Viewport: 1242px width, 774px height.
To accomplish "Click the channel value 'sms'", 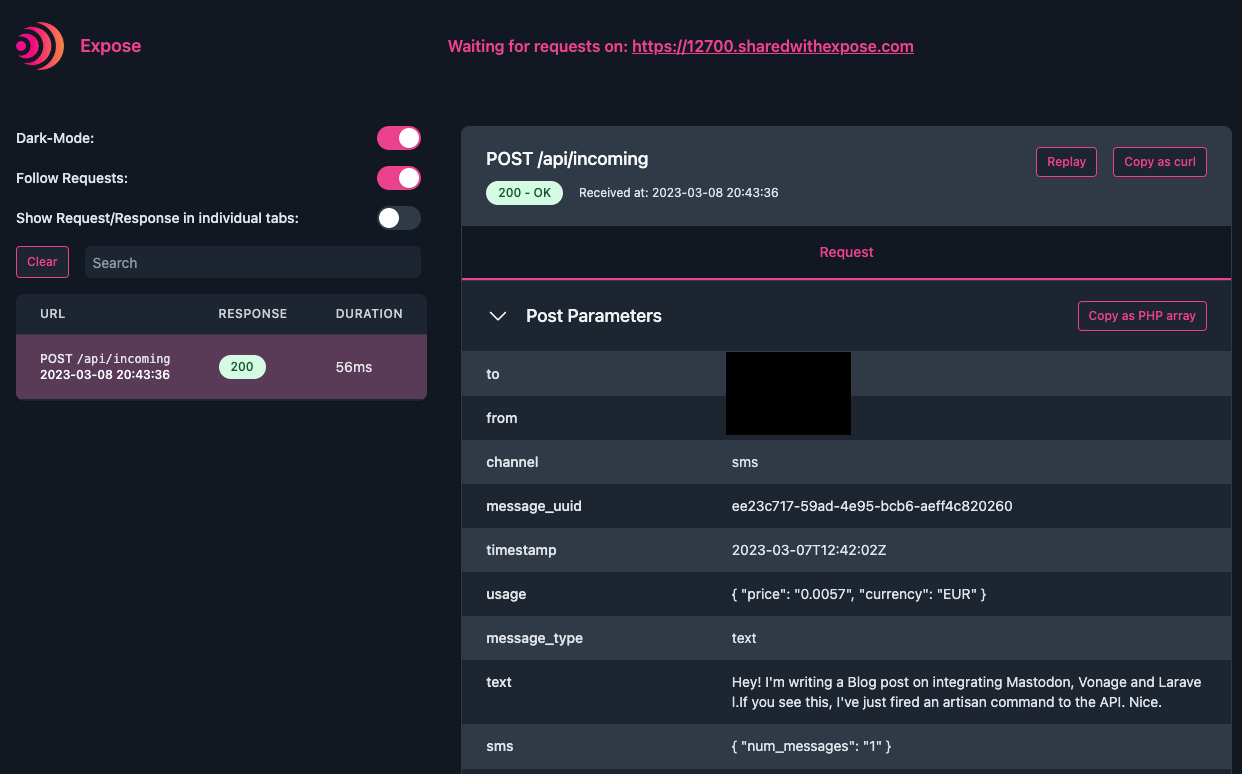I will [x=745, y=462].
